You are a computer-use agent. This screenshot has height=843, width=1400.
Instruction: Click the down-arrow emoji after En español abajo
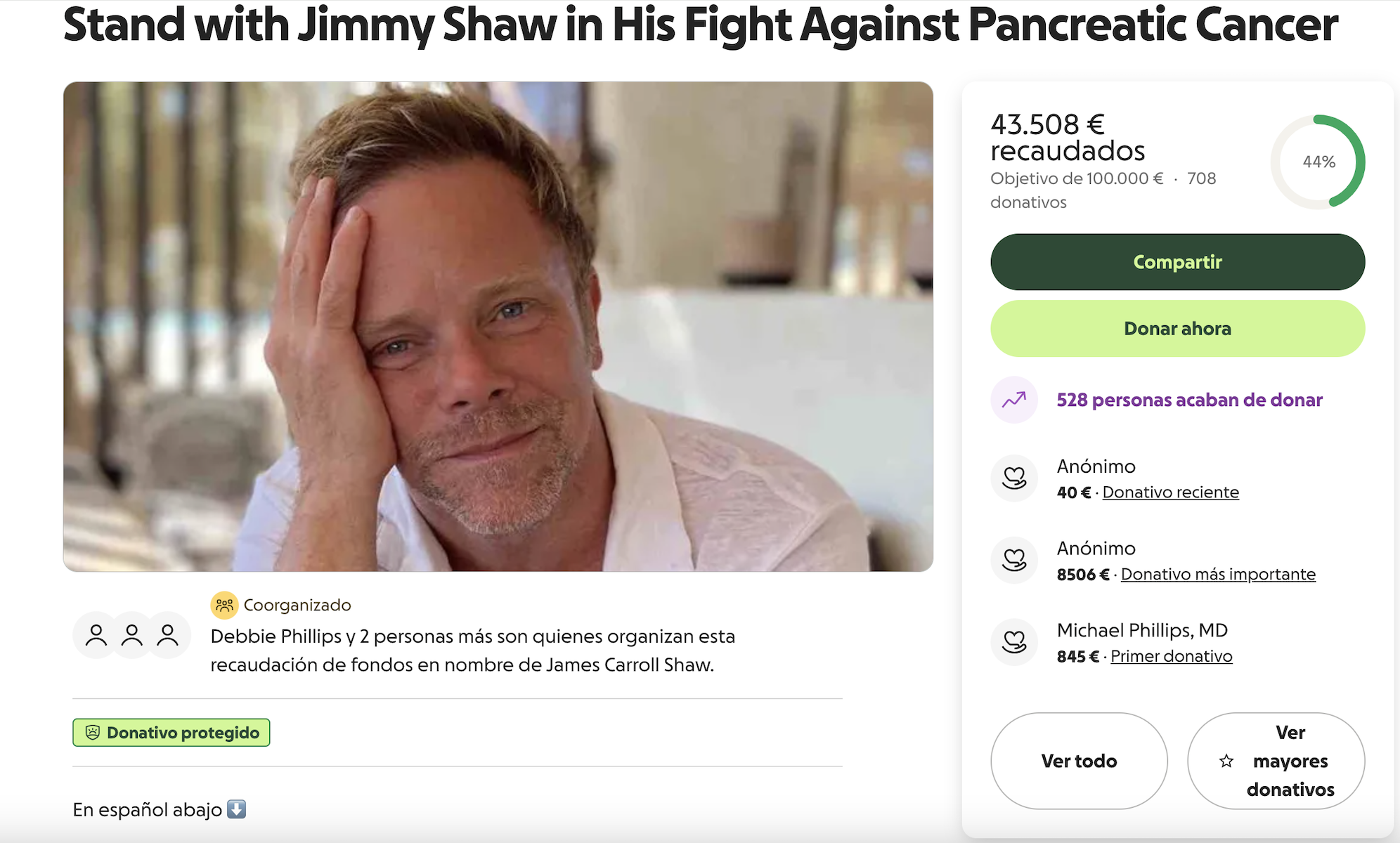tap(237, 809)
